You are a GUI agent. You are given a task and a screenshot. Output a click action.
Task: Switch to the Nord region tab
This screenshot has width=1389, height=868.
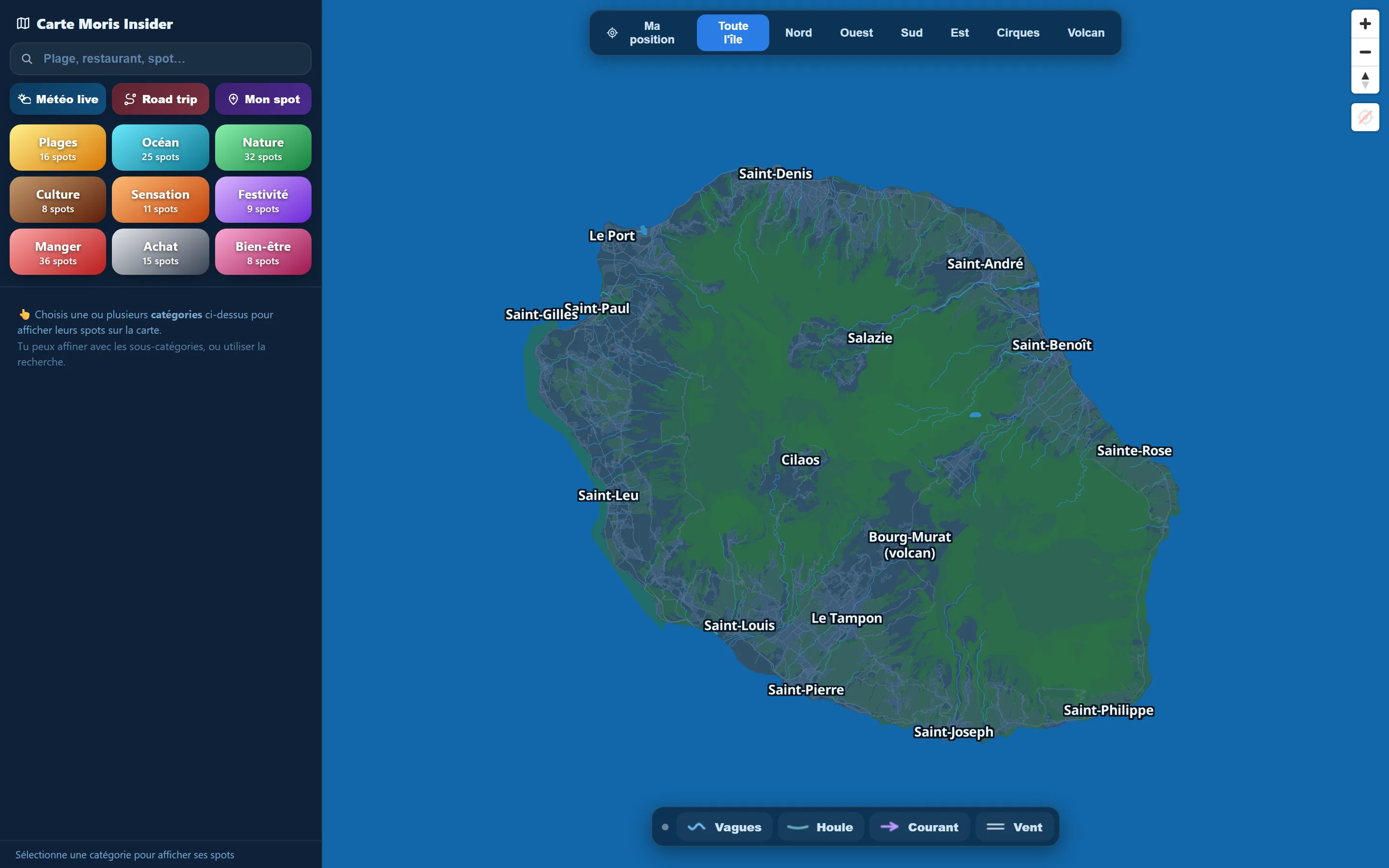pos(798,33)
